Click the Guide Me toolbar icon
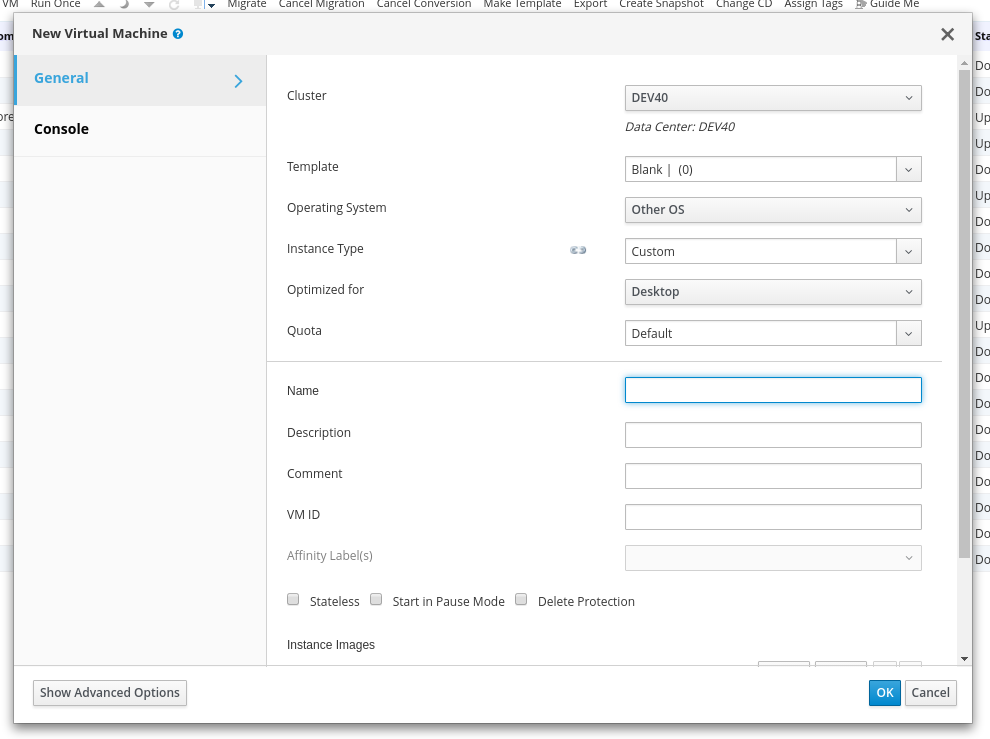The image size is (990, 739). [862, 5]
